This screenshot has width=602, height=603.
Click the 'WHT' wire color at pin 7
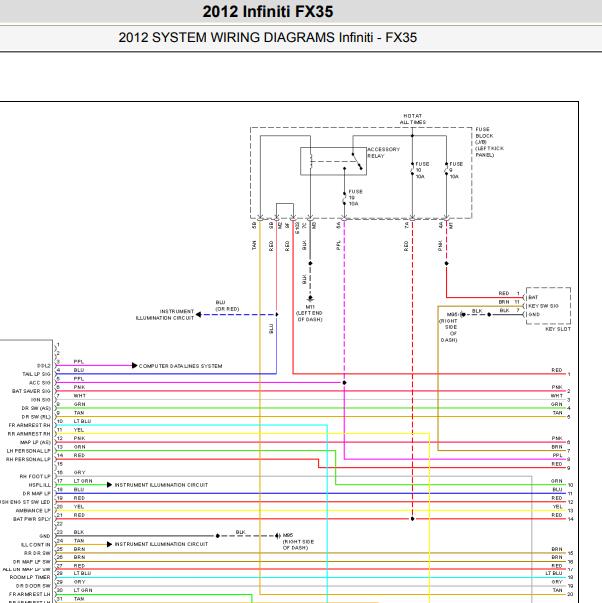click(80, 396)
